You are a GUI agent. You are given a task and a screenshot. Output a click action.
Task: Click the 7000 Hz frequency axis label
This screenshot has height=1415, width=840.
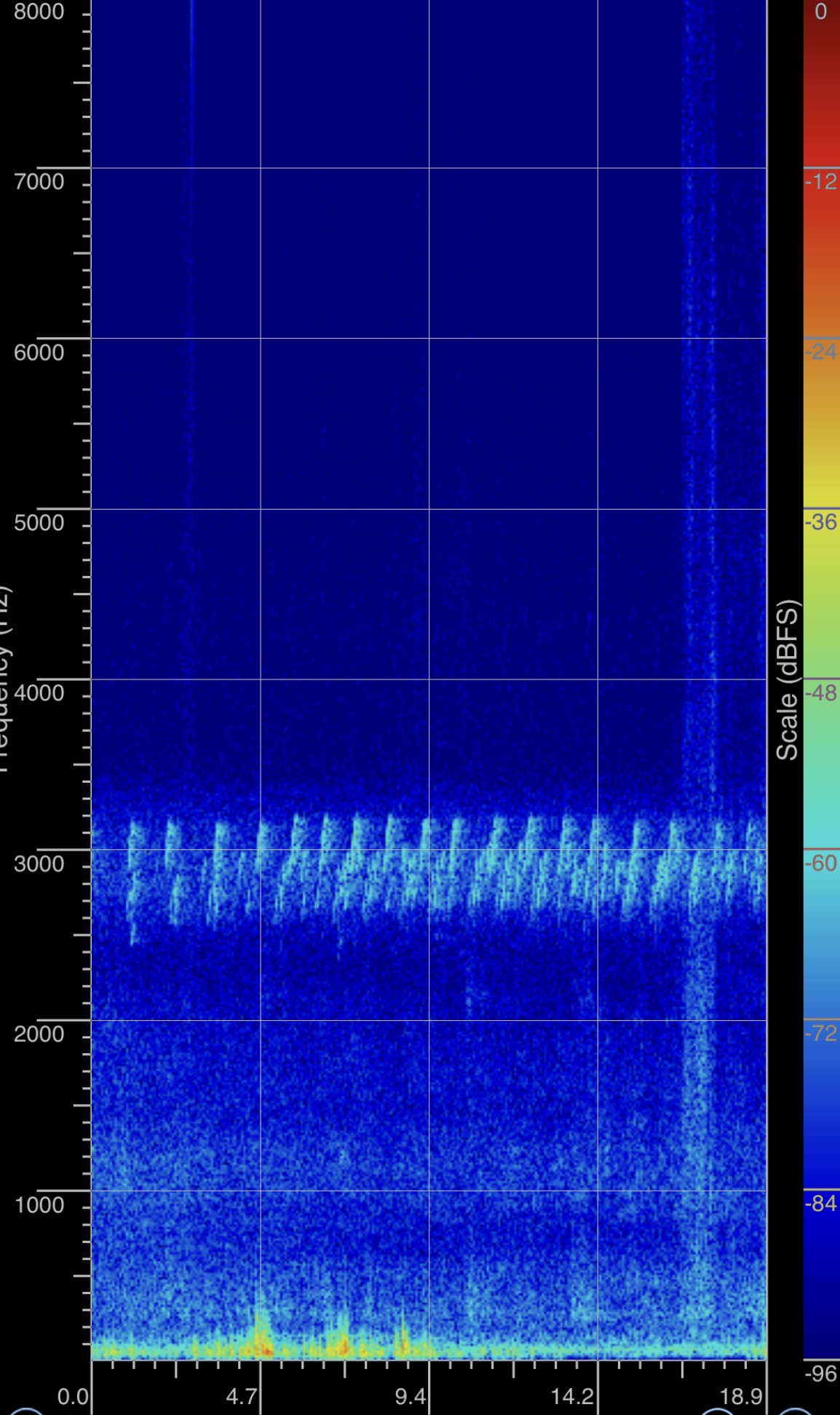39,181
